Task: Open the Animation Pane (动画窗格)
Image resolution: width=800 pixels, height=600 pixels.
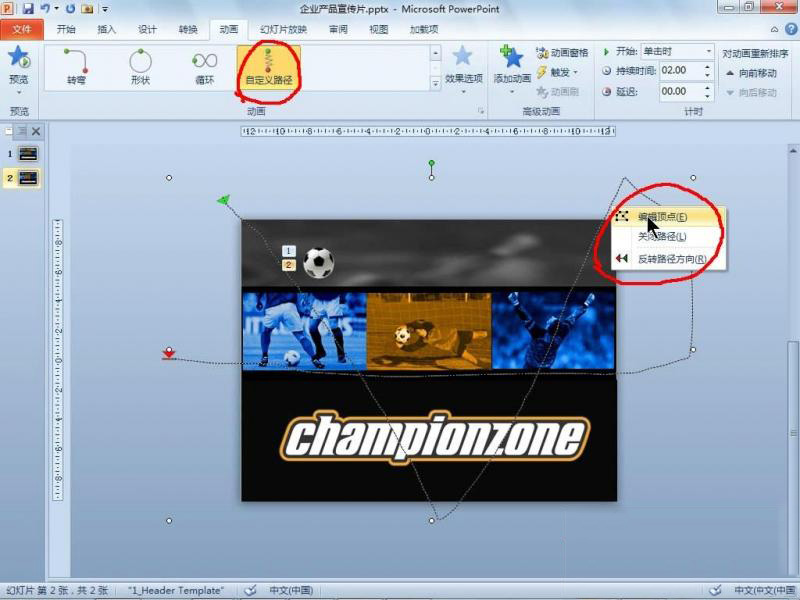Action: click(x=562, y=53)
